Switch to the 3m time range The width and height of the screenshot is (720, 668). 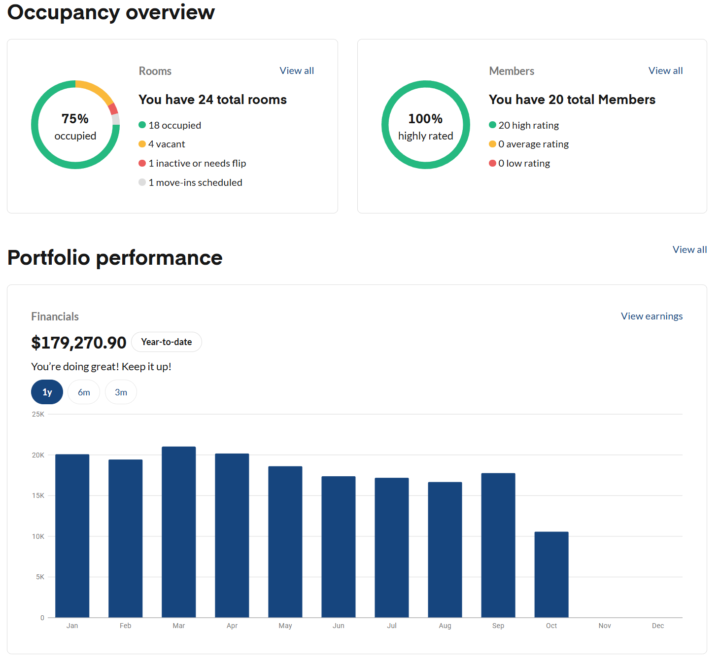(121, 392)
